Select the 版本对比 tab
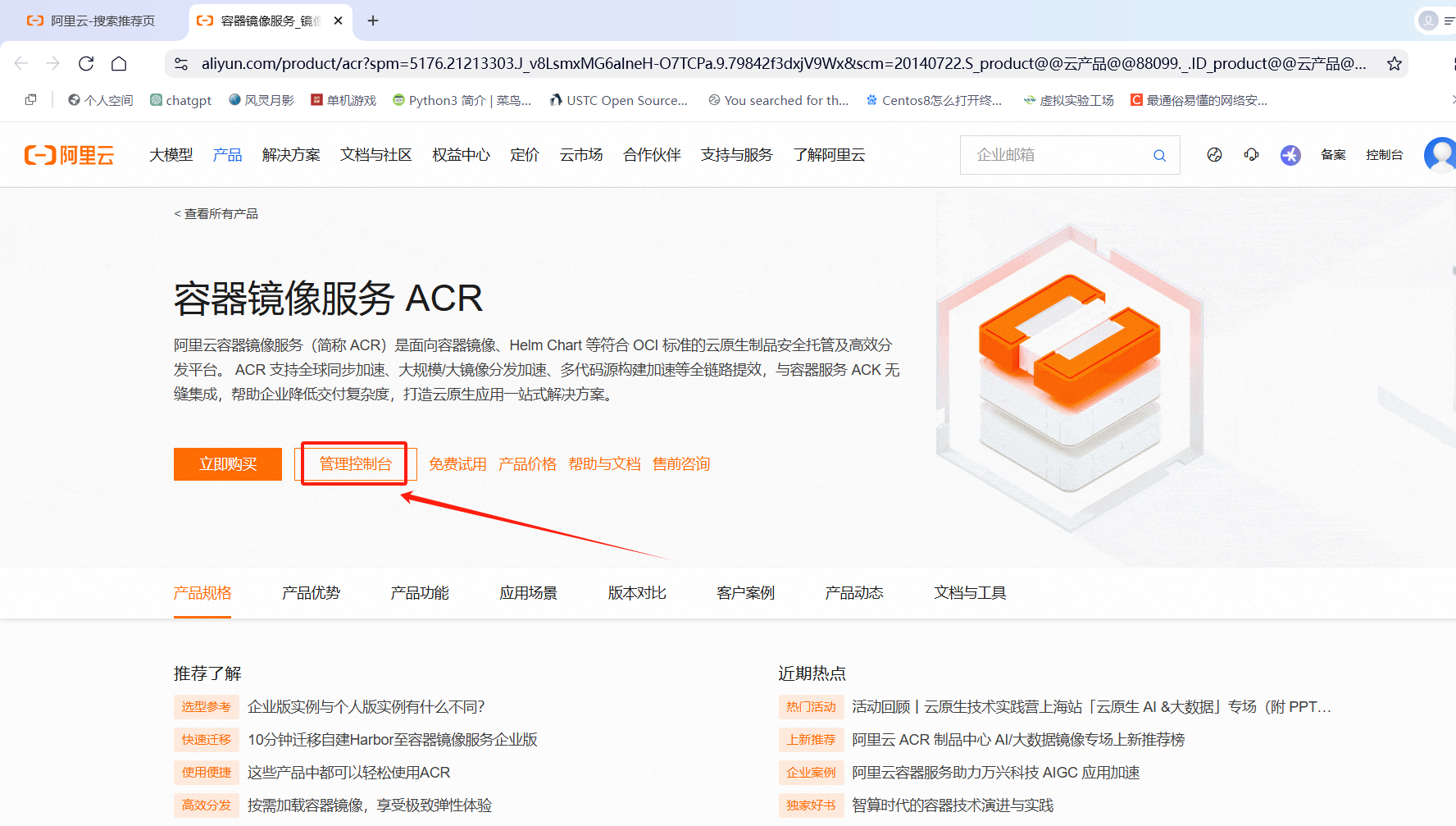 tap(637, 593)
